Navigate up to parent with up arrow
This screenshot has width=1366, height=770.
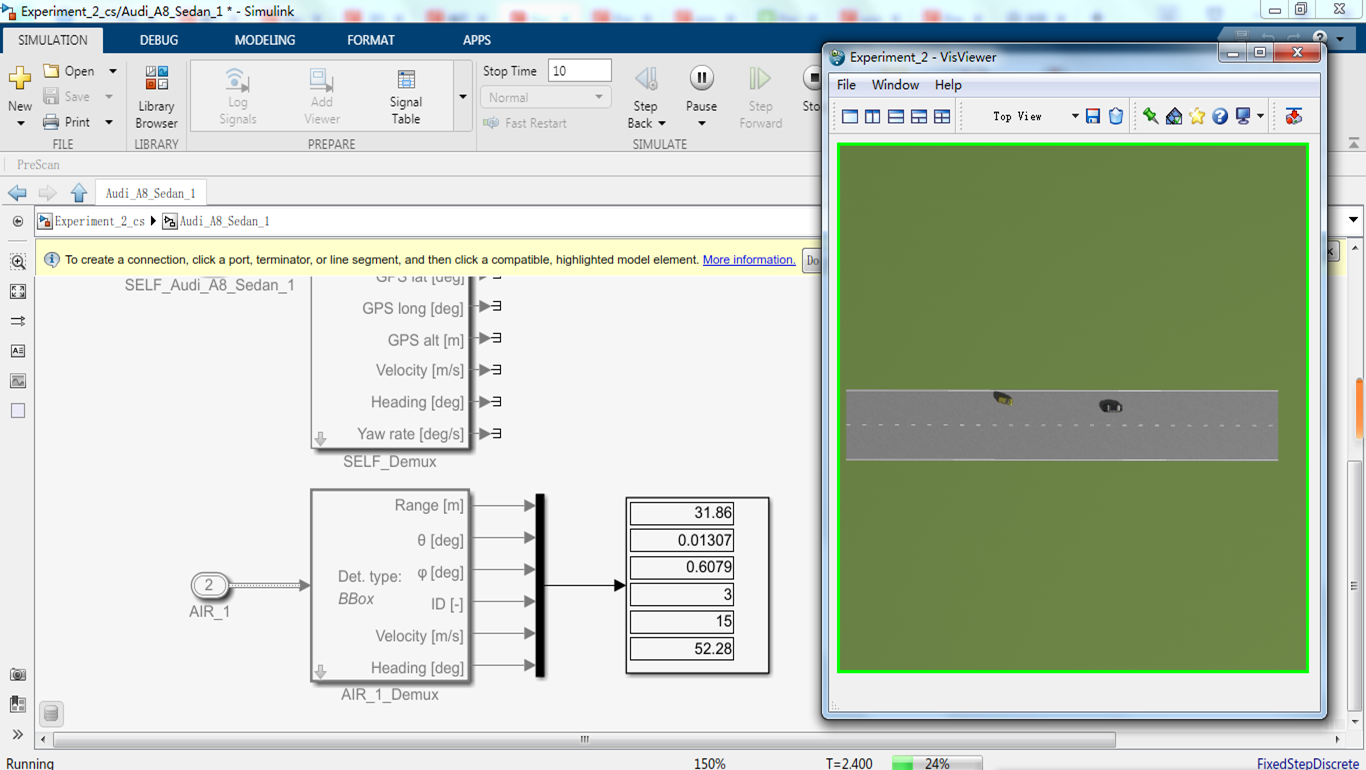[x=79, y=193]
